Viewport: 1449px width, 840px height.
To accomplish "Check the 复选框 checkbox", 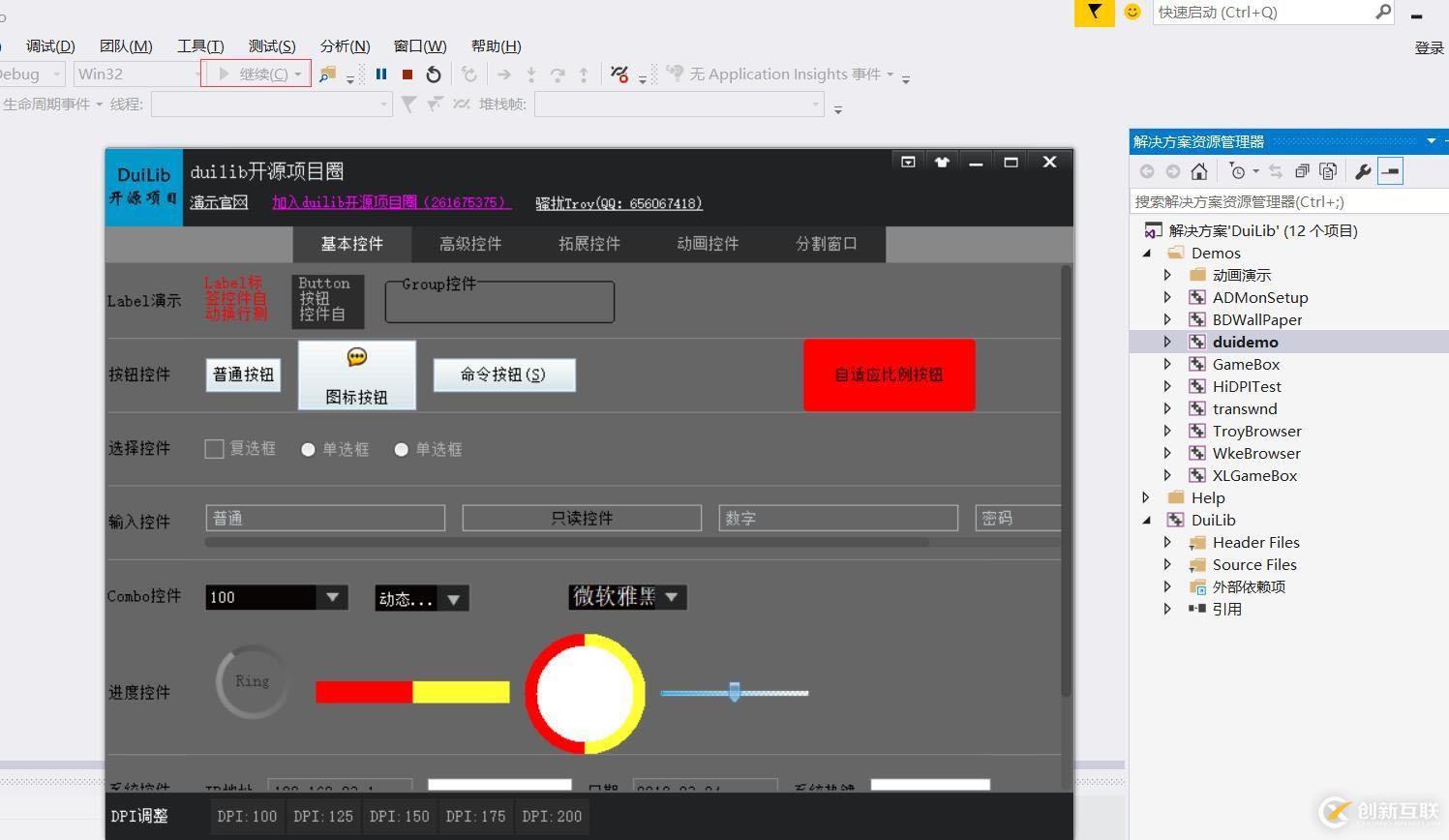I will coord(215,449).
